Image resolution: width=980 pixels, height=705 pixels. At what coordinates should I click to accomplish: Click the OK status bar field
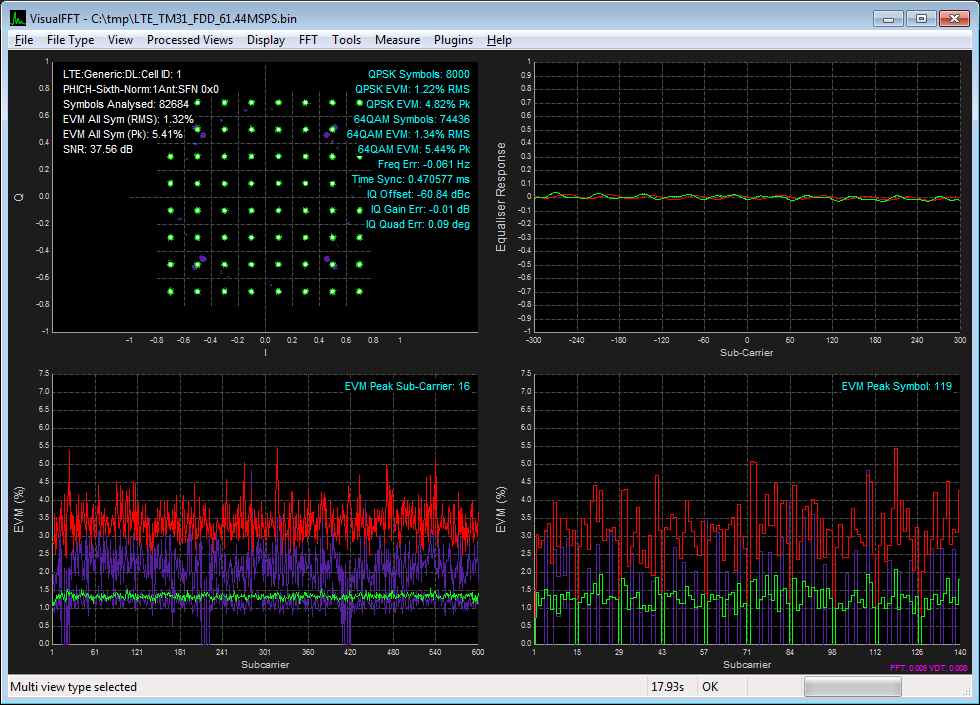[x=710, y=688]
